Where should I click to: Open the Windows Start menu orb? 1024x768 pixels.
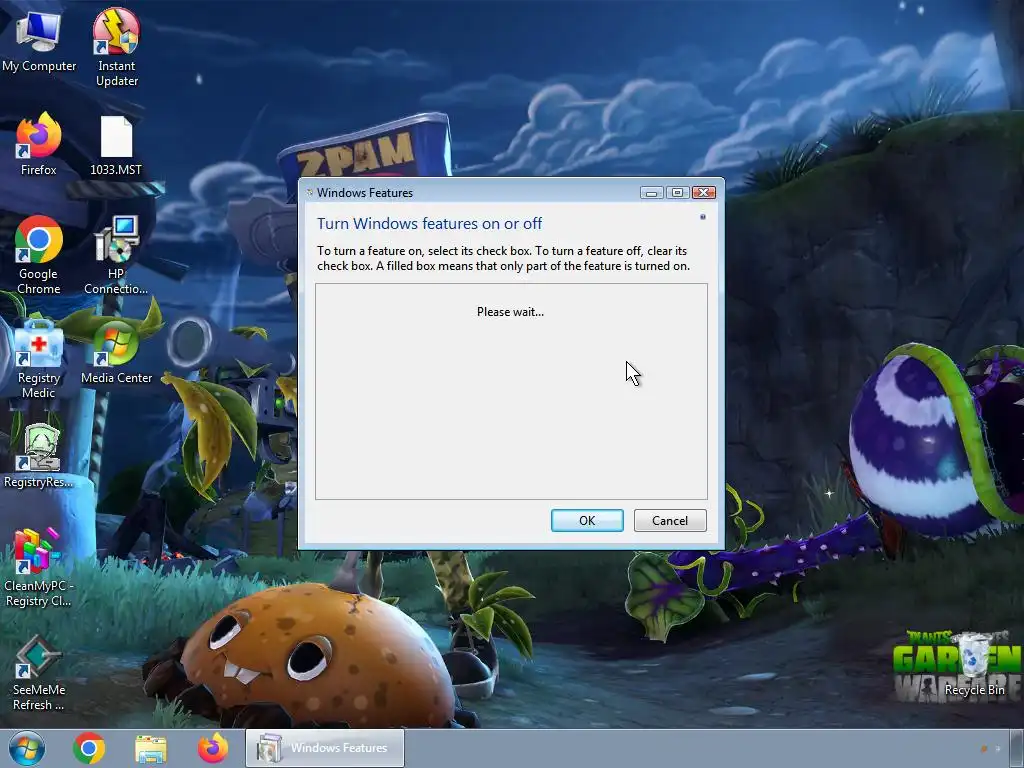27,748
